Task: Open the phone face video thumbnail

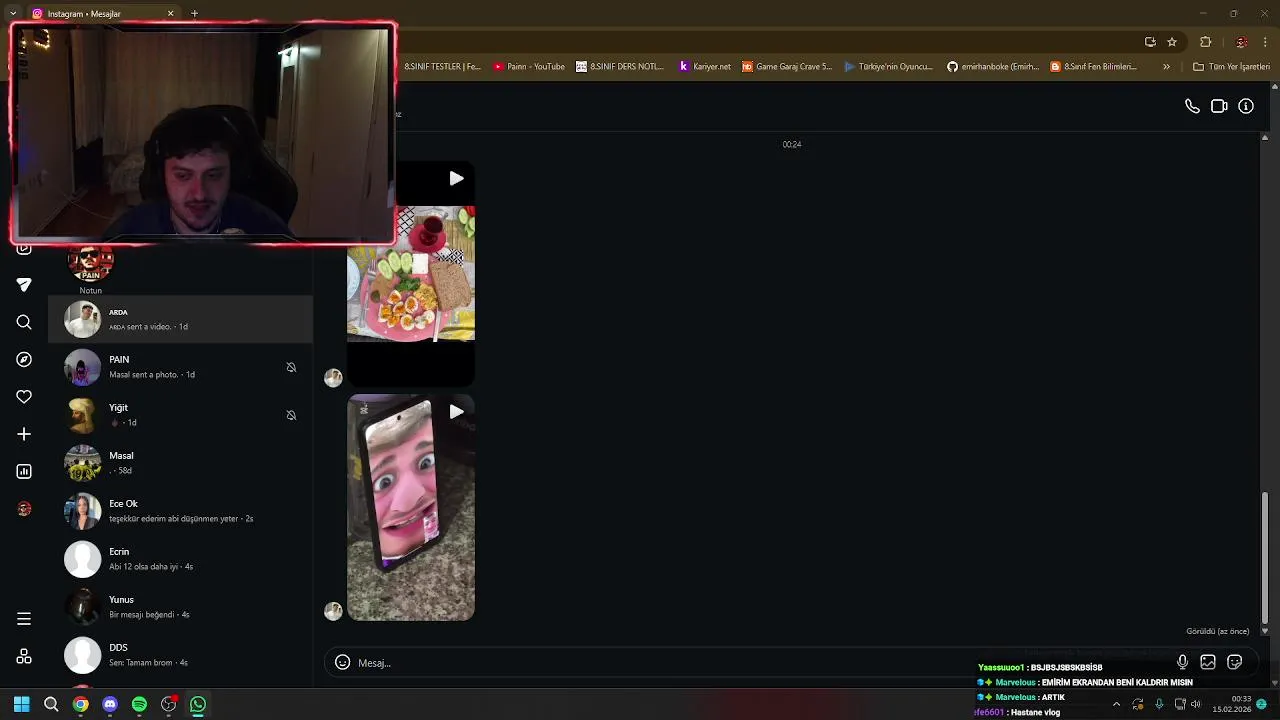Action: (x=411, y=508)
